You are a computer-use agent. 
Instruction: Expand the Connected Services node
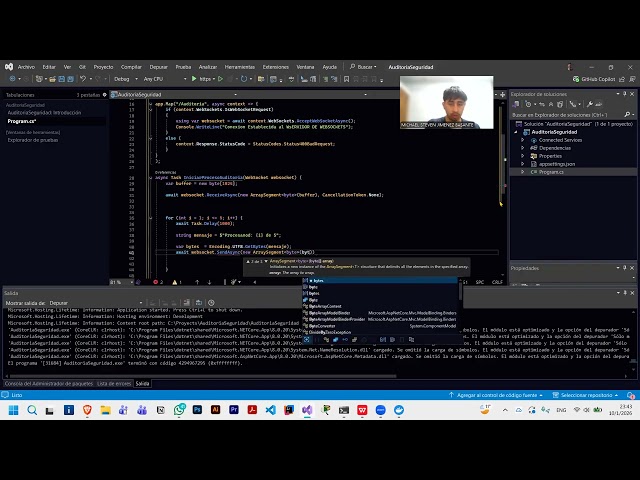(522, 140)
